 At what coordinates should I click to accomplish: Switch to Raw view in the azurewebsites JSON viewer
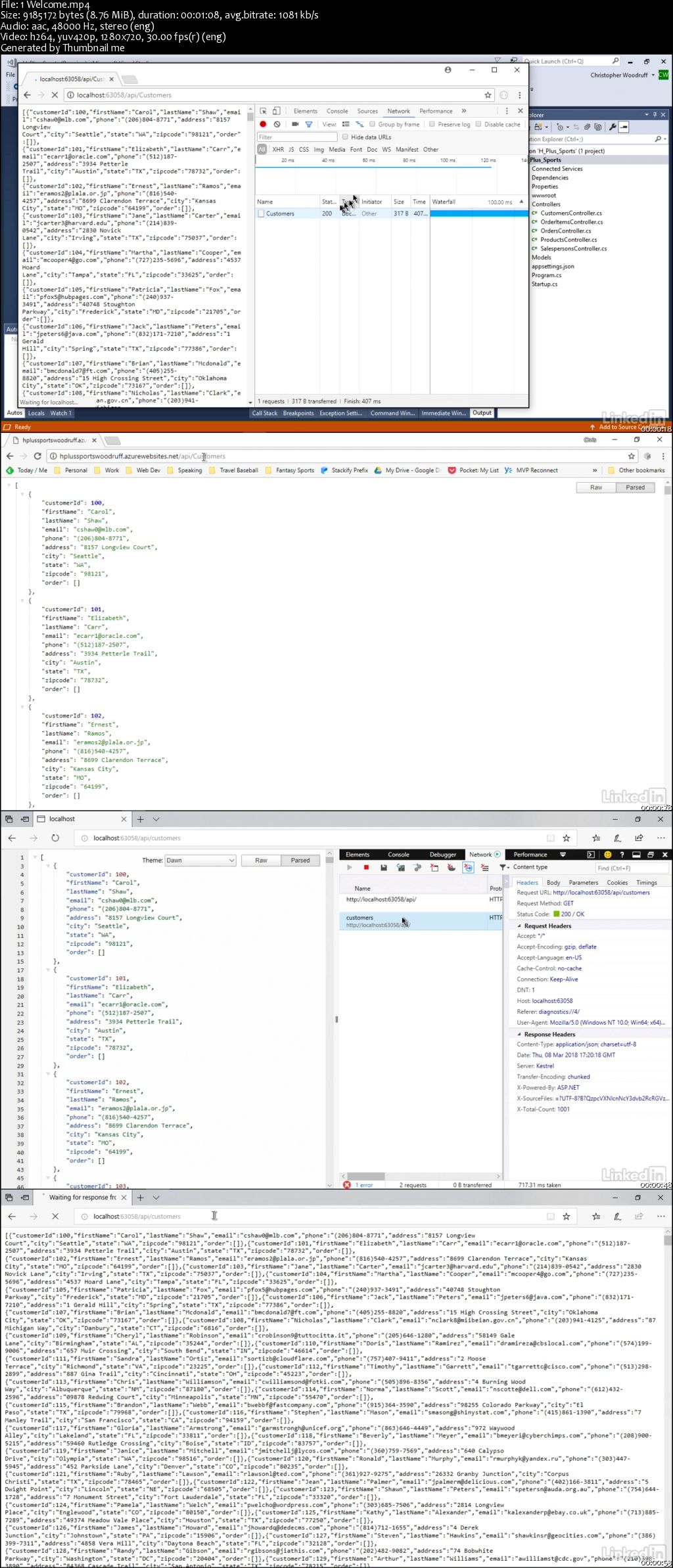[596, 487]
